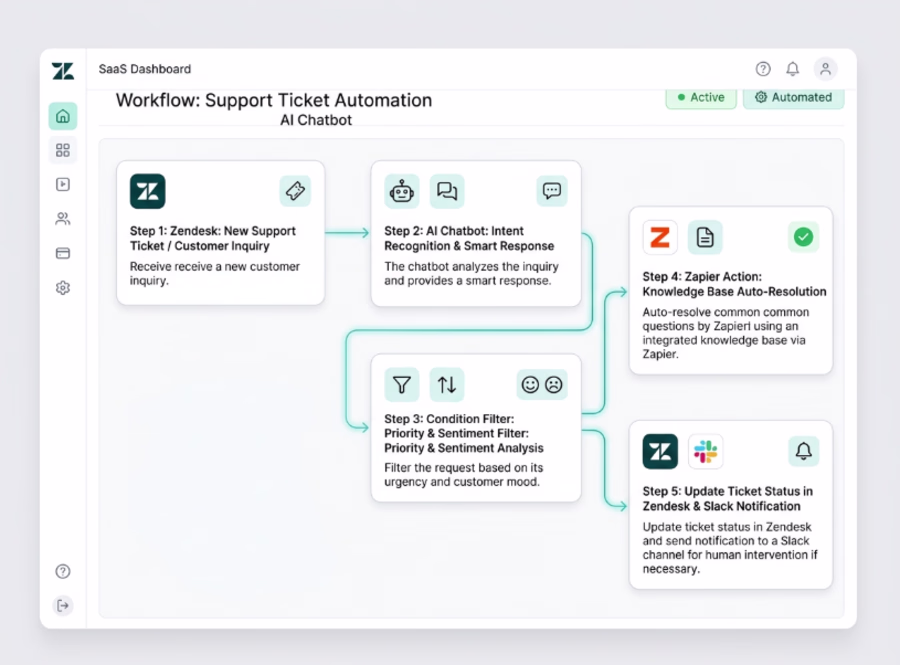Click the up-down arrows icon in Step 3
The height and width of the screenshot is (665, 900).
tap(447, 384)
